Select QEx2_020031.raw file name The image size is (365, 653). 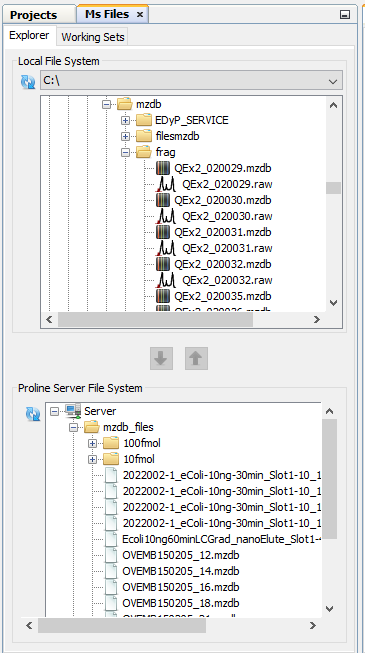point(228,248)
